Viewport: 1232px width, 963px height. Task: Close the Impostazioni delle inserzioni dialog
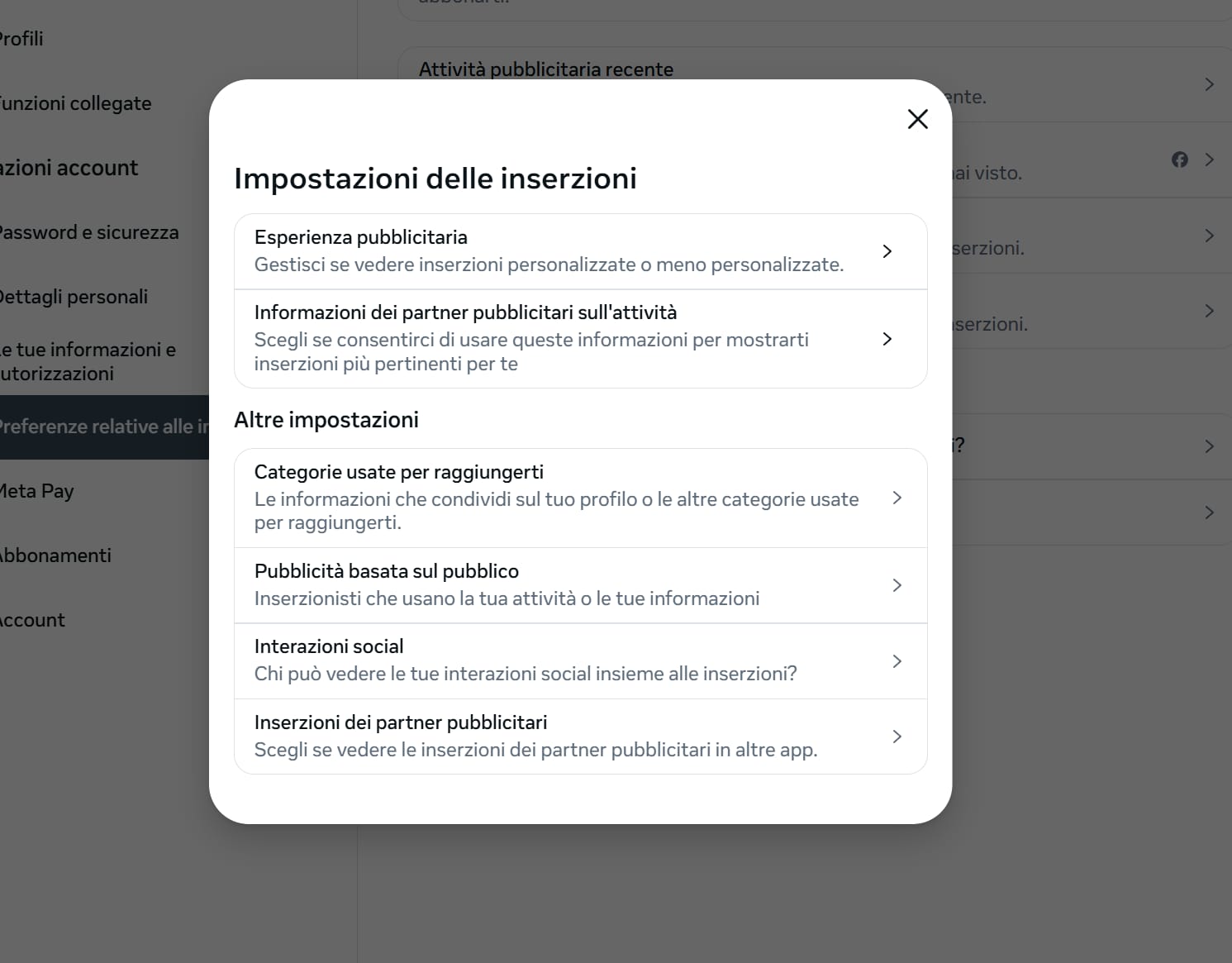(x=917, y=119)
